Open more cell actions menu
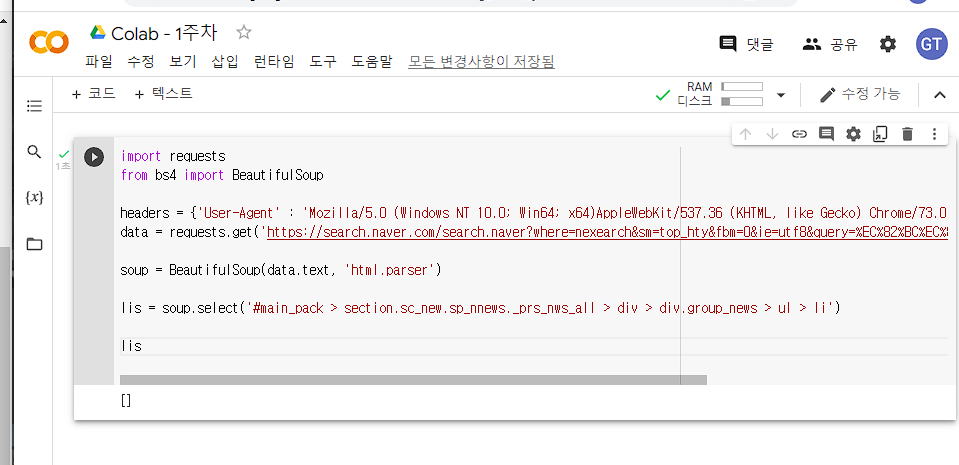 934,134
